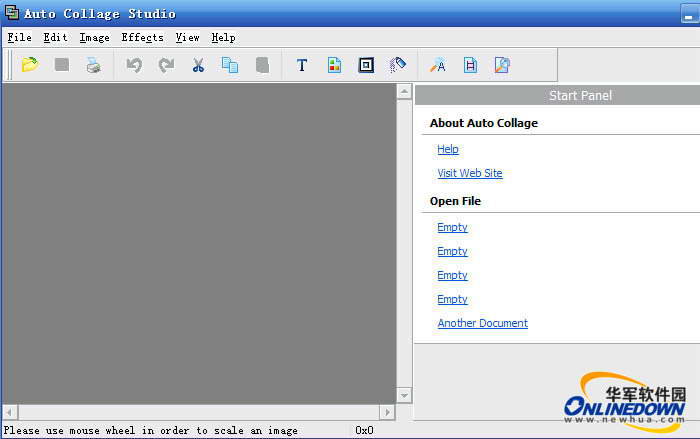The width and height of the screenshot is (700, 439).
Task: Open the Help menu
Action: pyautogui.click(x=223, y=38)
